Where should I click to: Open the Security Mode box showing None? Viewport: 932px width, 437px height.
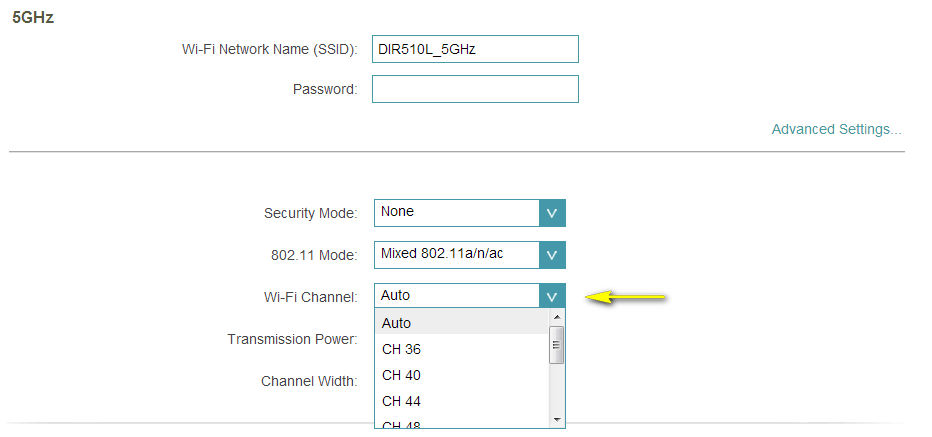point(457,213)
